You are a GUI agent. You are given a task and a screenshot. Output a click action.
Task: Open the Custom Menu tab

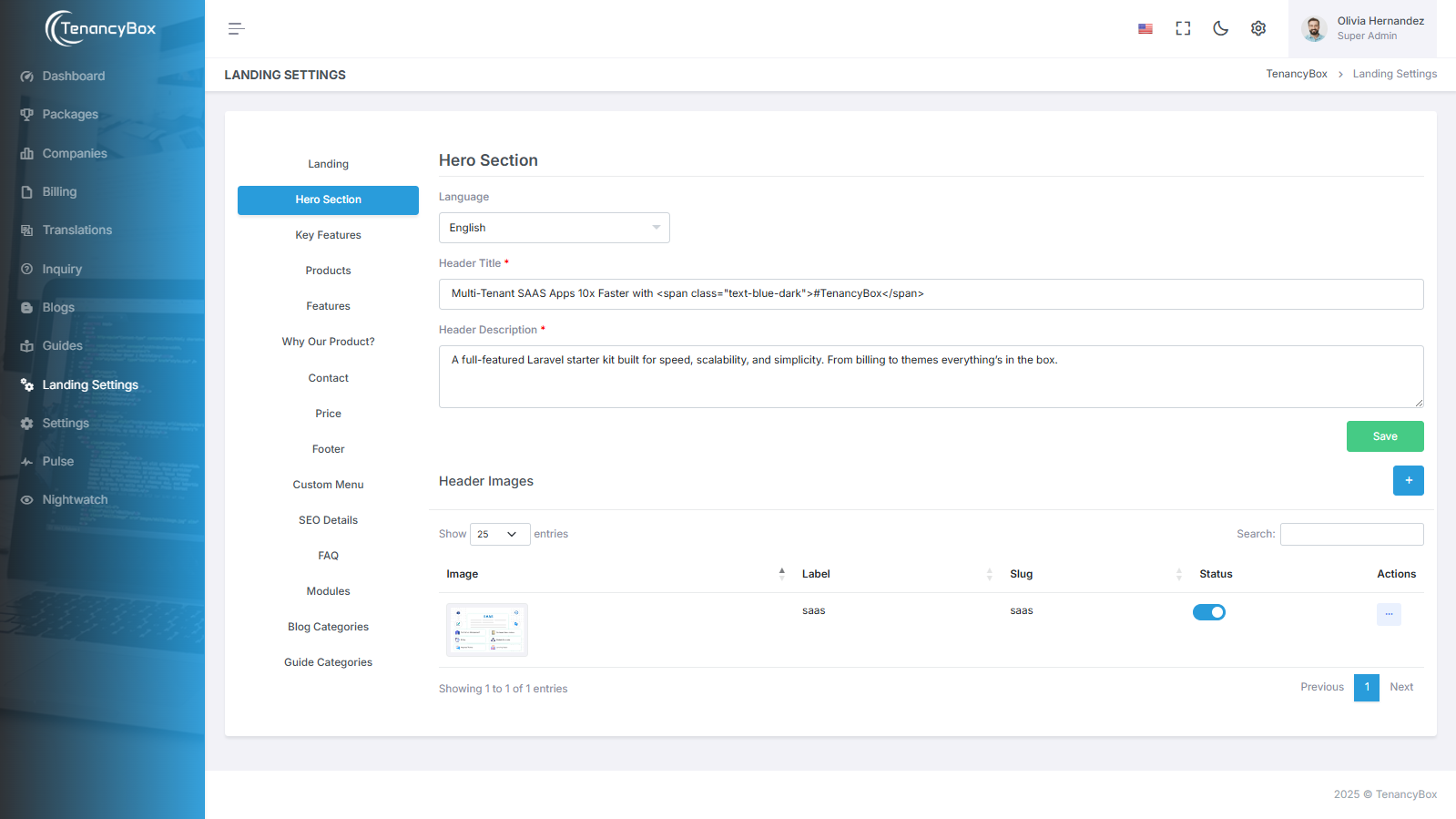[x=328, y=486]
